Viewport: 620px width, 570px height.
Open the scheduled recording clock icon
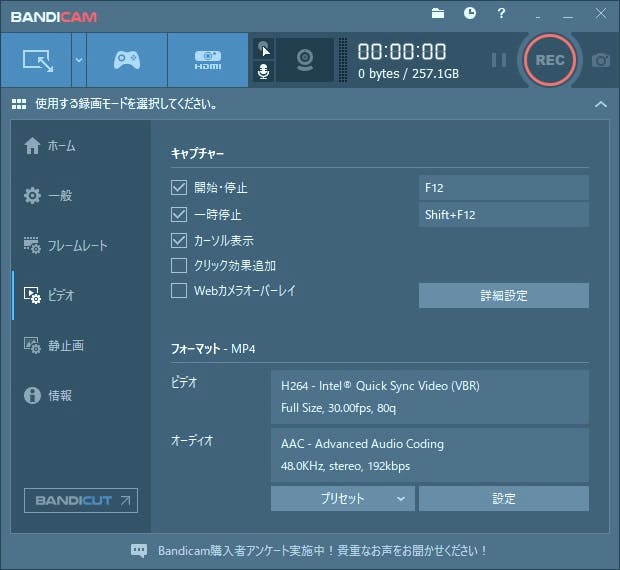[x=470, y=13]
